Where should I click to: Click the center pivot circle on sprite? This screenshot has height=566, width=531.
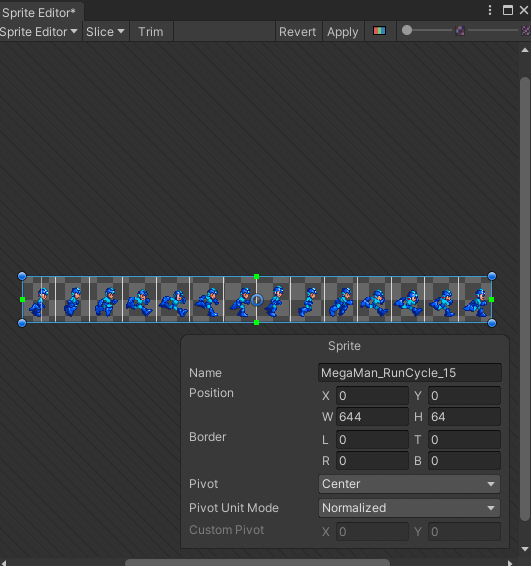pos(257,300)
